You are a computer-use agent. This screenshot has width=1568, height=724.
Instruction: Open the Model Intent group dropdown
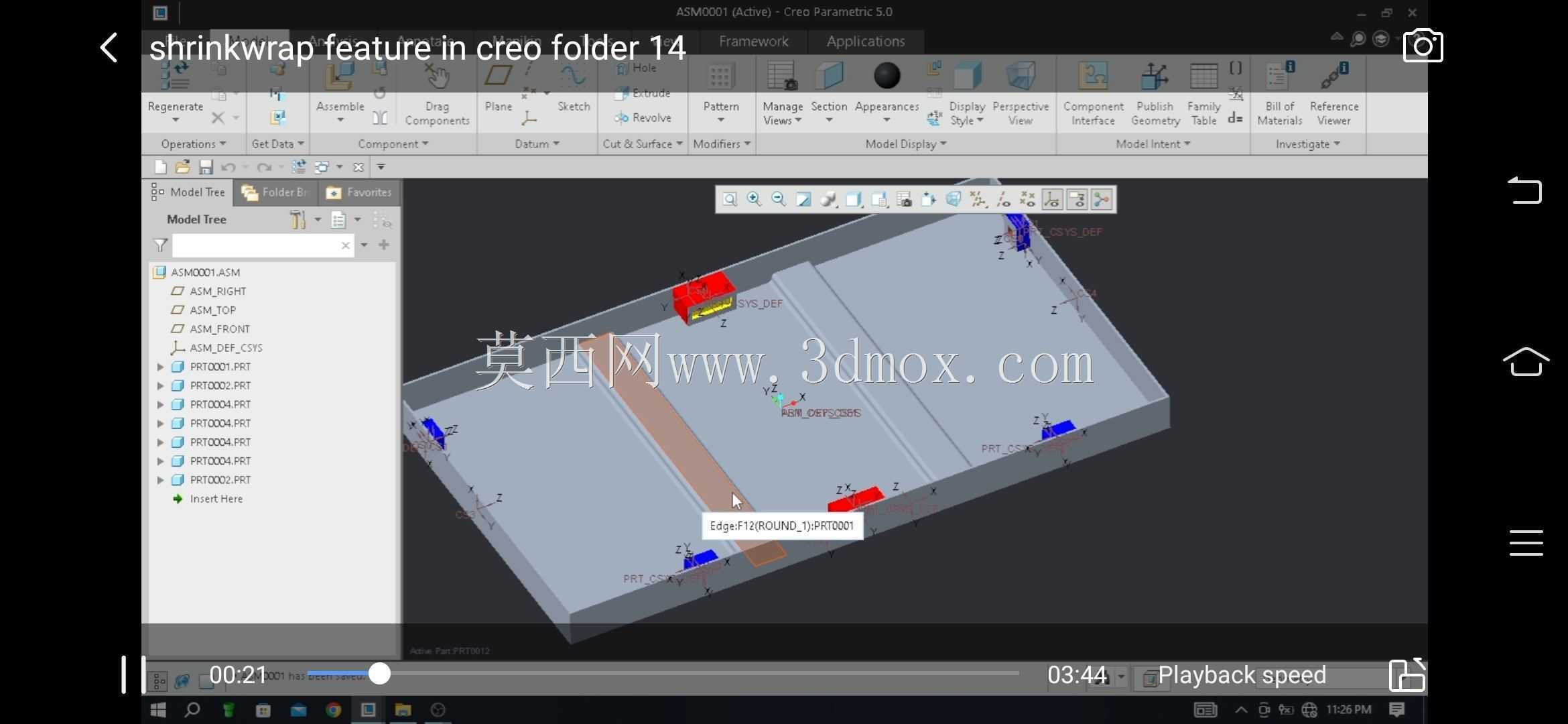pyautogui.click(x=1153, y=144)
